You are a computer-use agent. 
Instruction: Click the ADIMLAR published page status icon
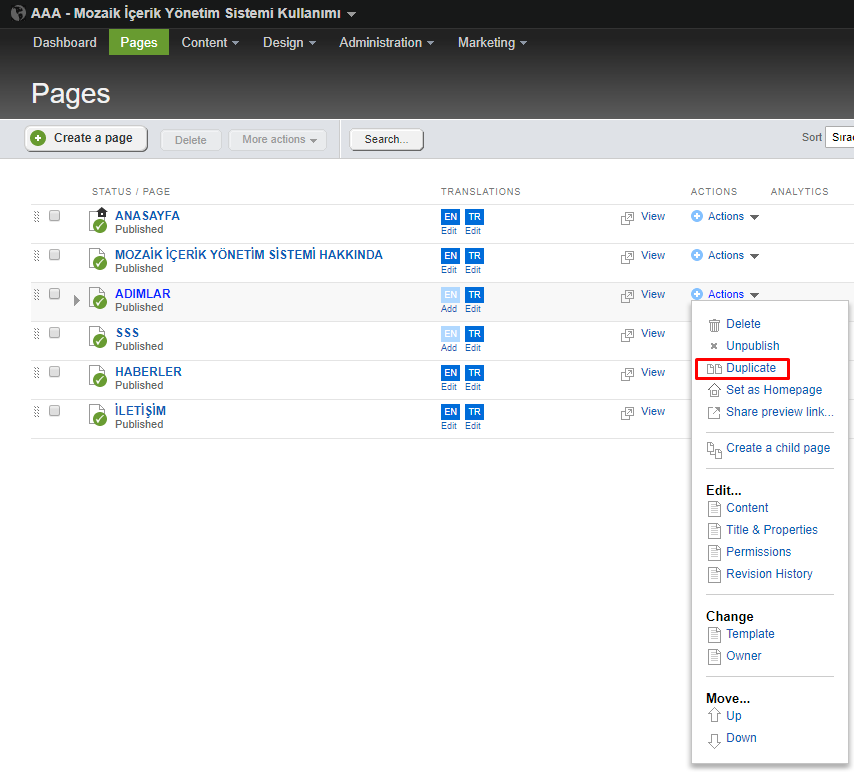point(98,298)
